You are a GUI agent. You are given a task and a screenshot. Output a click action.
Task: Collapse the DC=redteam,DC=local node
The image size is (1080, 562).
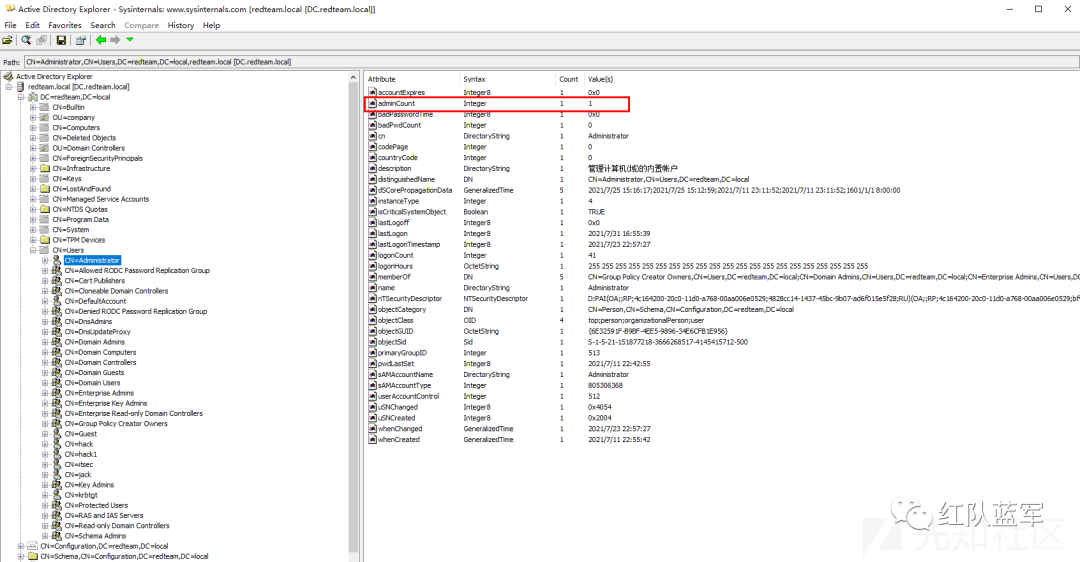click(x=21, y=97)
